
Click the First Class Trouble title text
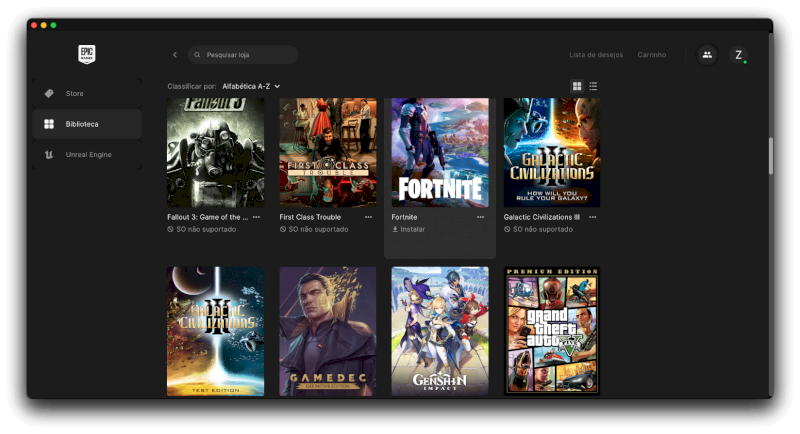[x=310, y=217]
